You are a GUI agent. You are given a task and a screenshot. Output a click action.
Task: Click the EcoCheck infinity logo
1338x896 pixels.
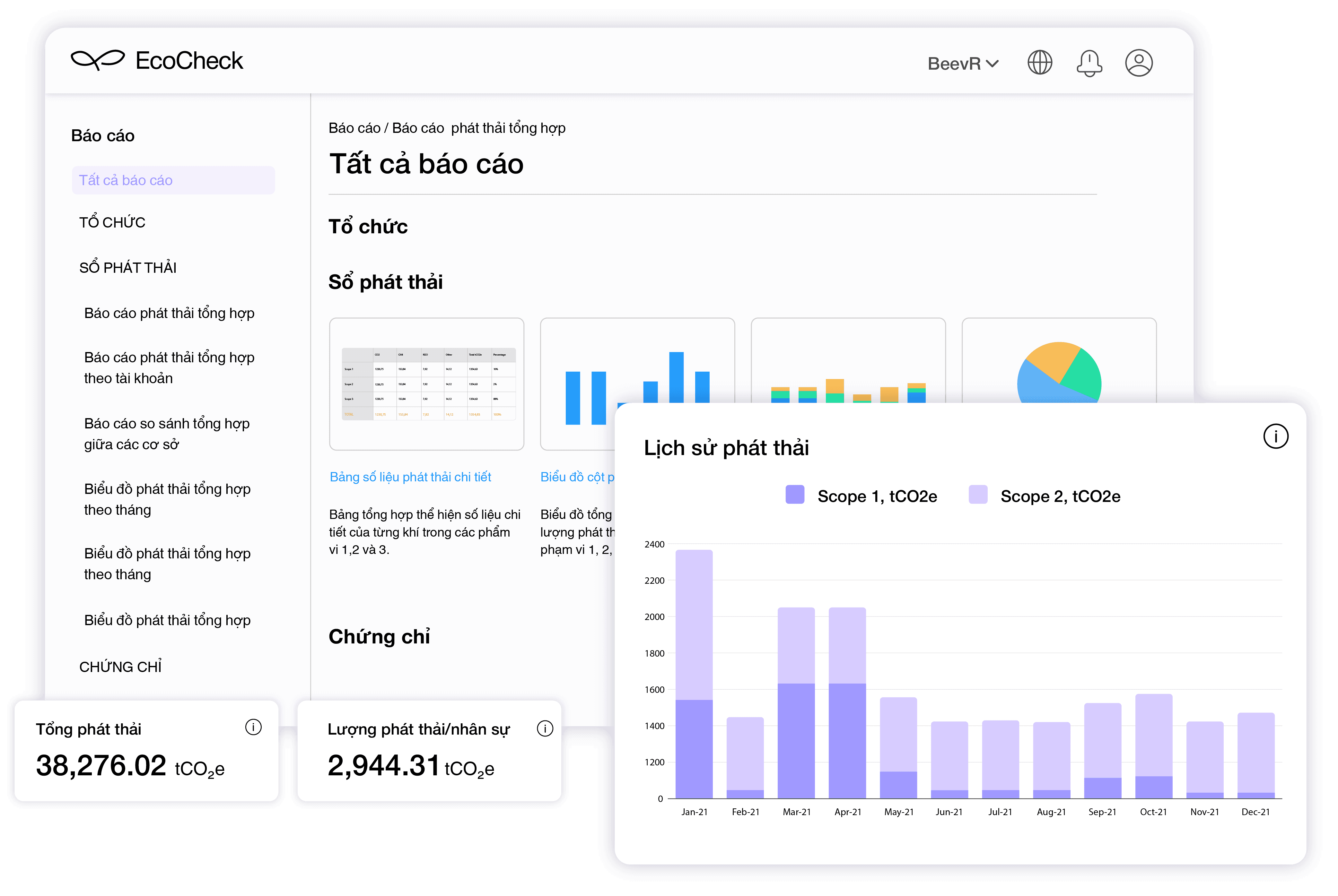click(x=97, y=60)
